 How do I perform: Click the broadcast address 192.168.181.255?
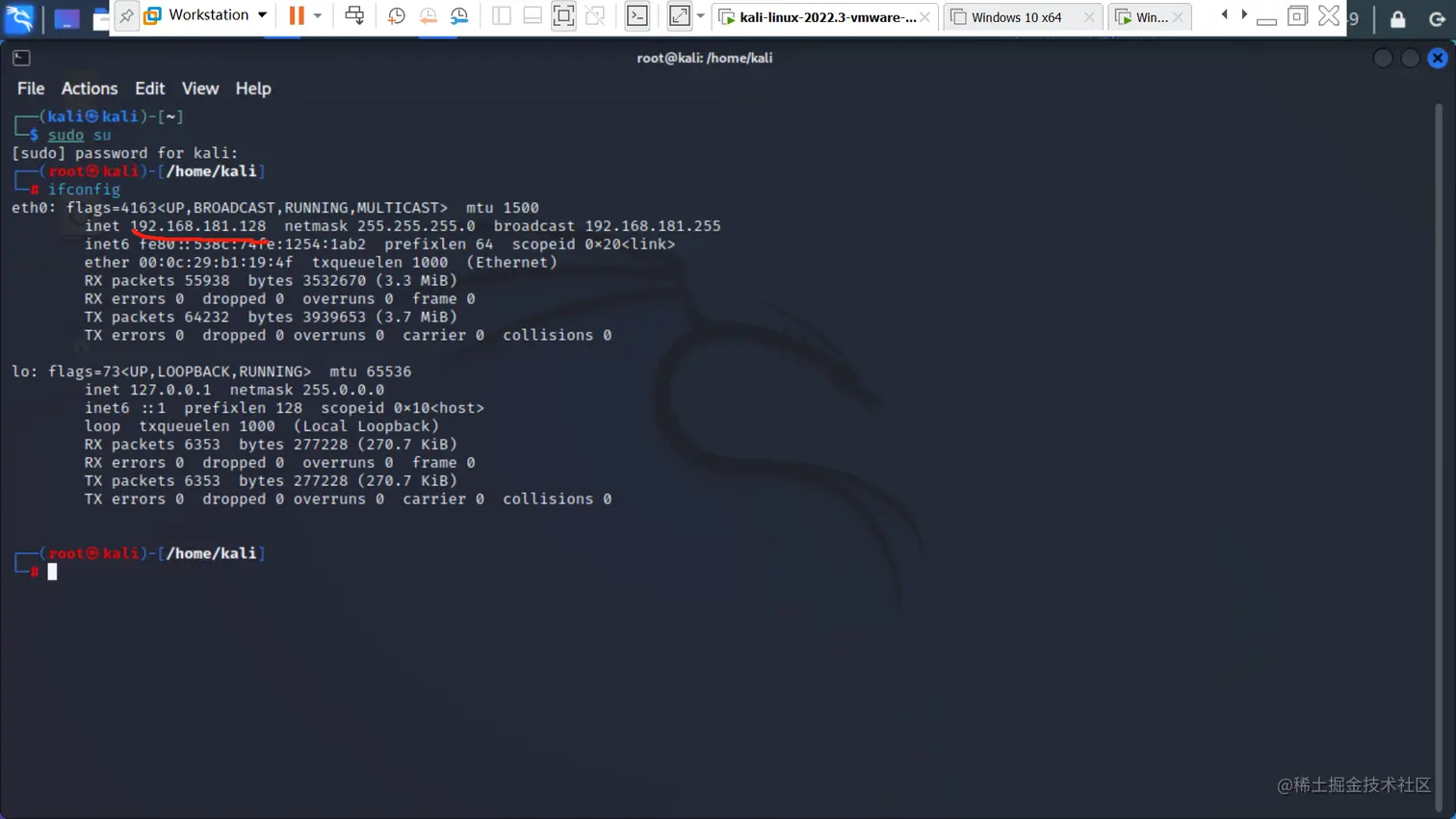pyautogui.click(x=653, y=226)
